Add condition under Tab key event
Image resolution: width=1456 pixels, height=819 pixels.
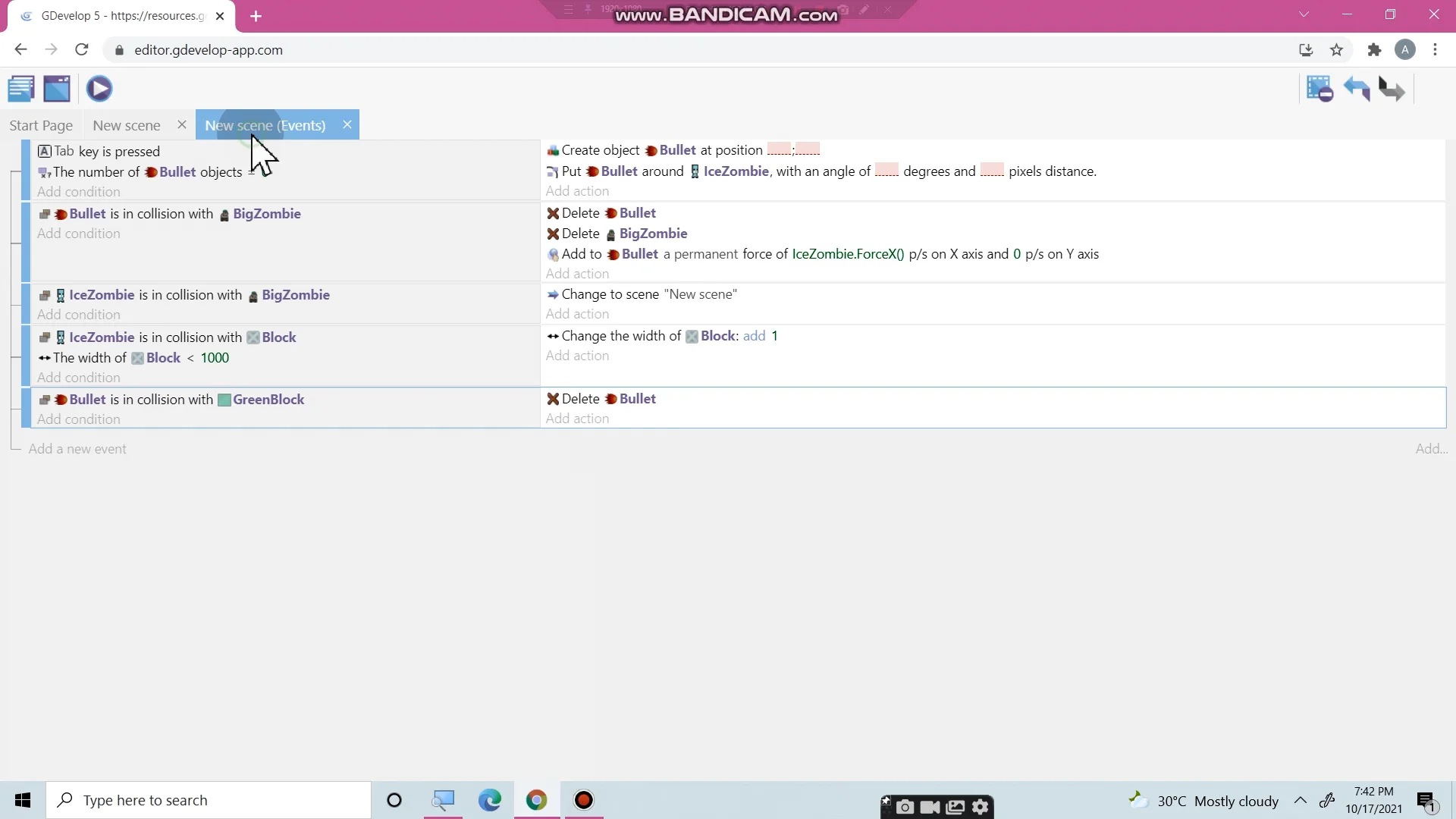[79, 192]
